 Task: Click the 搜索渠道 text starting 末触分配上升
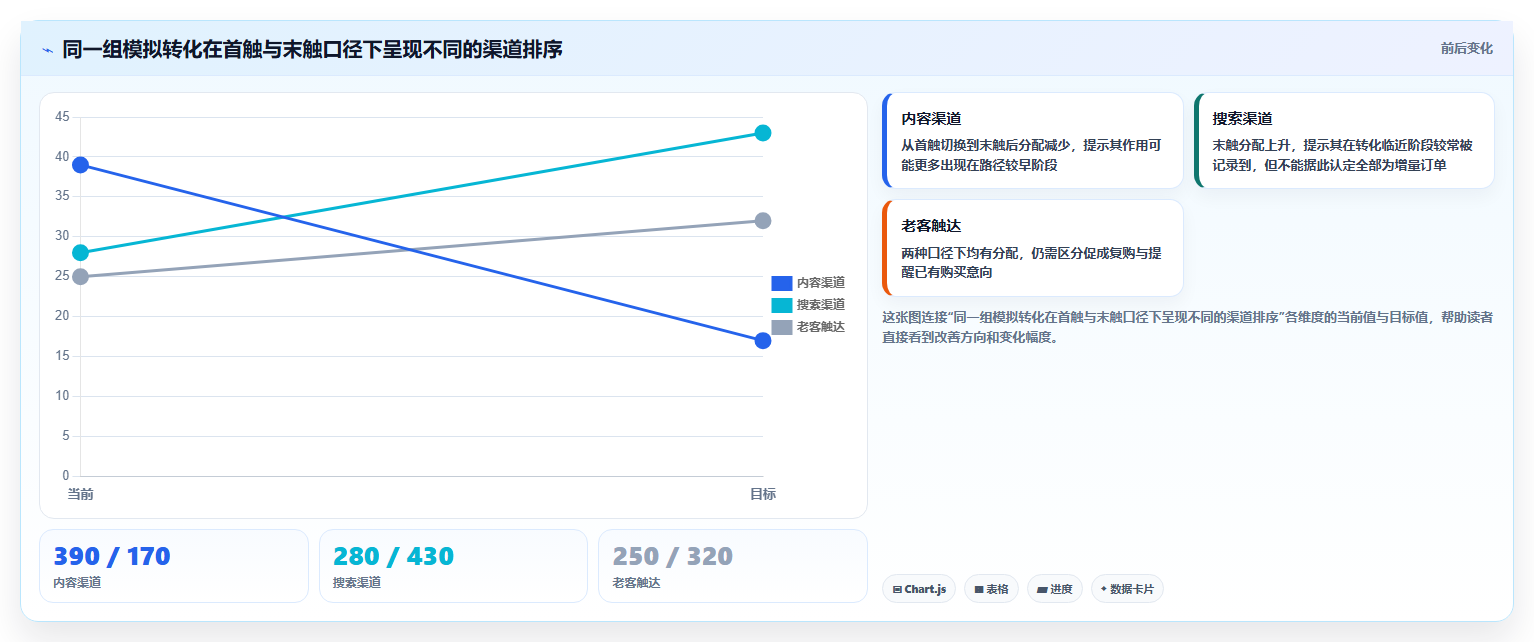coord(1343,155)
